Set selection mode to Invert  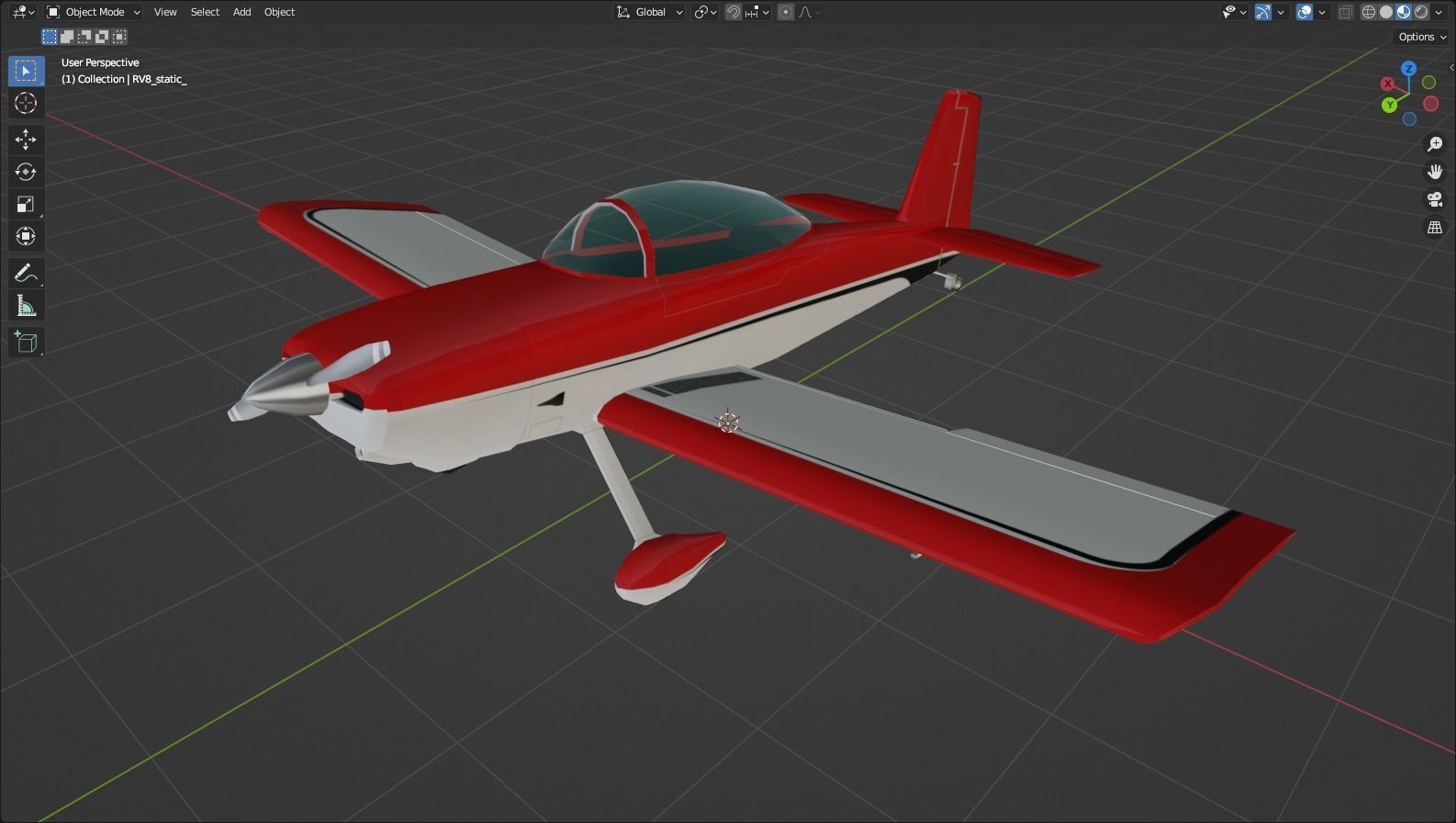[x=102, y=37]
